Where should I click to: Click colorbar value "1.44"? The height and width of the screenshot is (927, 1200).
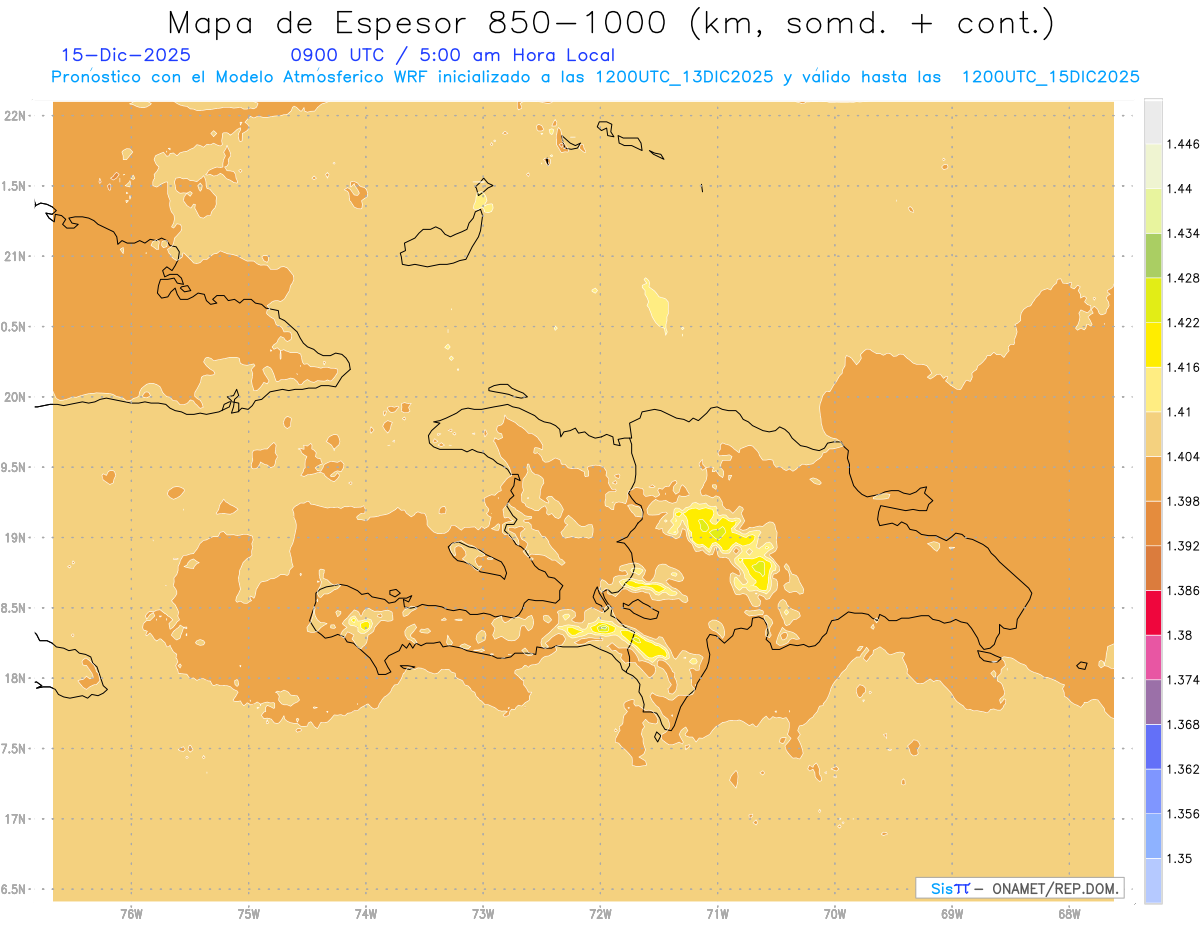1180,189
